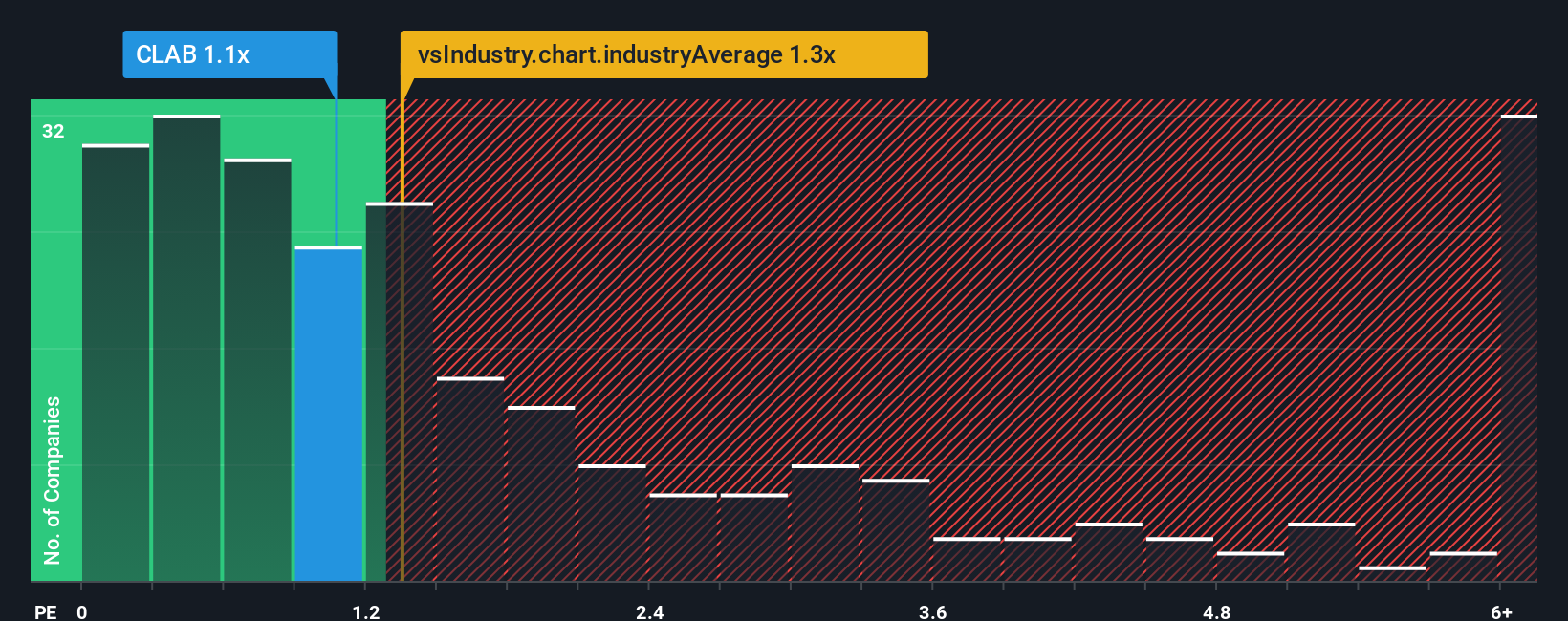Image resolution: width=1568 pixels, height=621 pixels.
Task: Click the 'No. of Companies' axis label
Action: pyautogui.click(x=53, y=480)
